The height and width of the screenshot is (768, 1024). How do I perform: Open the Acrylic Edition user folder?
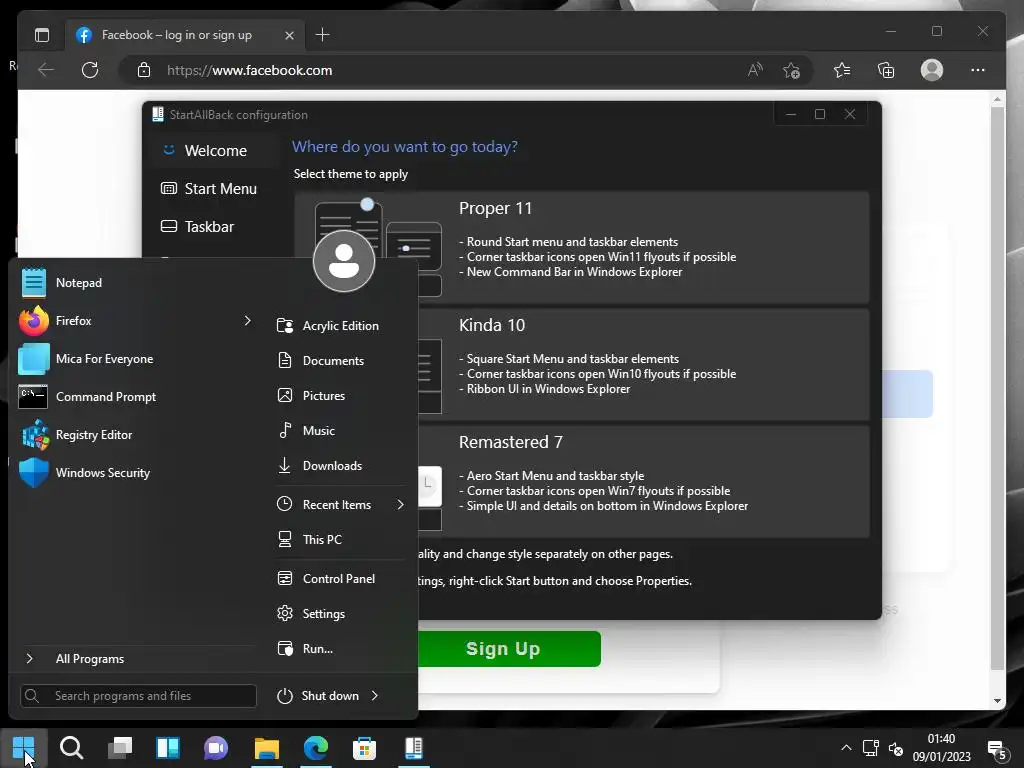pos(340,325)
